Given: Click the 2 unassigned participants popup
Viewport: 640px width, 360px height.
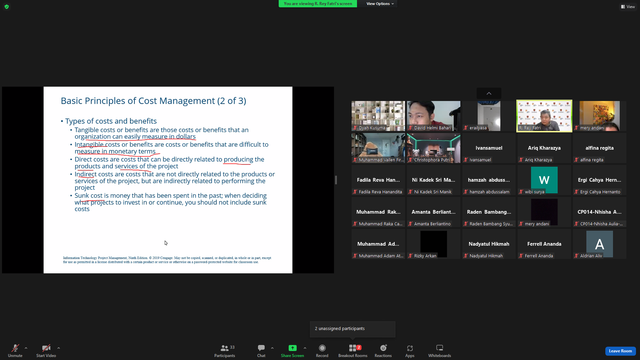Looking at the screenshot, I should [353, 329].
